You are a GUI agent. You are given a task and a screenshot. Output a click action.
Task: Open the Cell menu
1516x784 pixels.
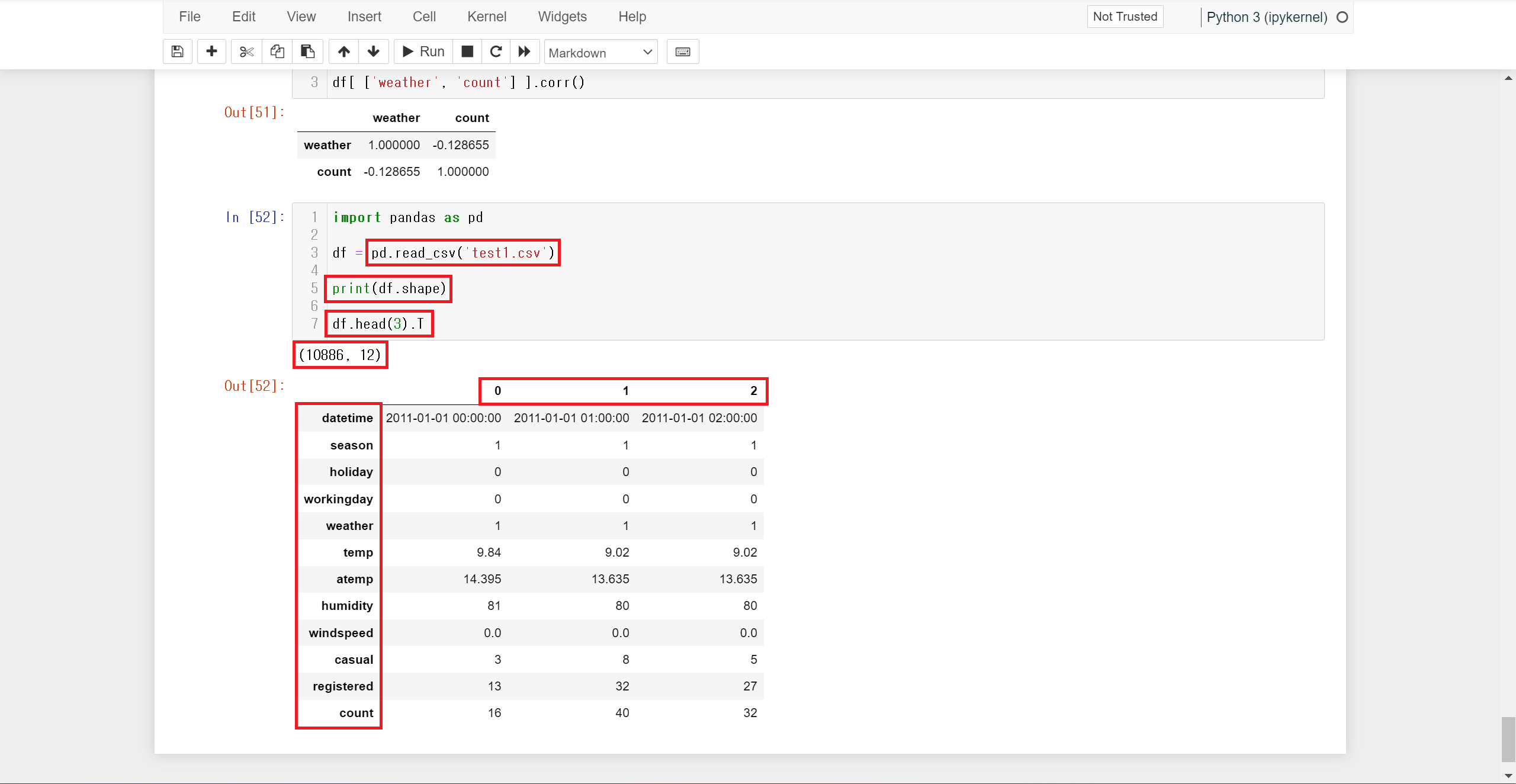[424, 17]
